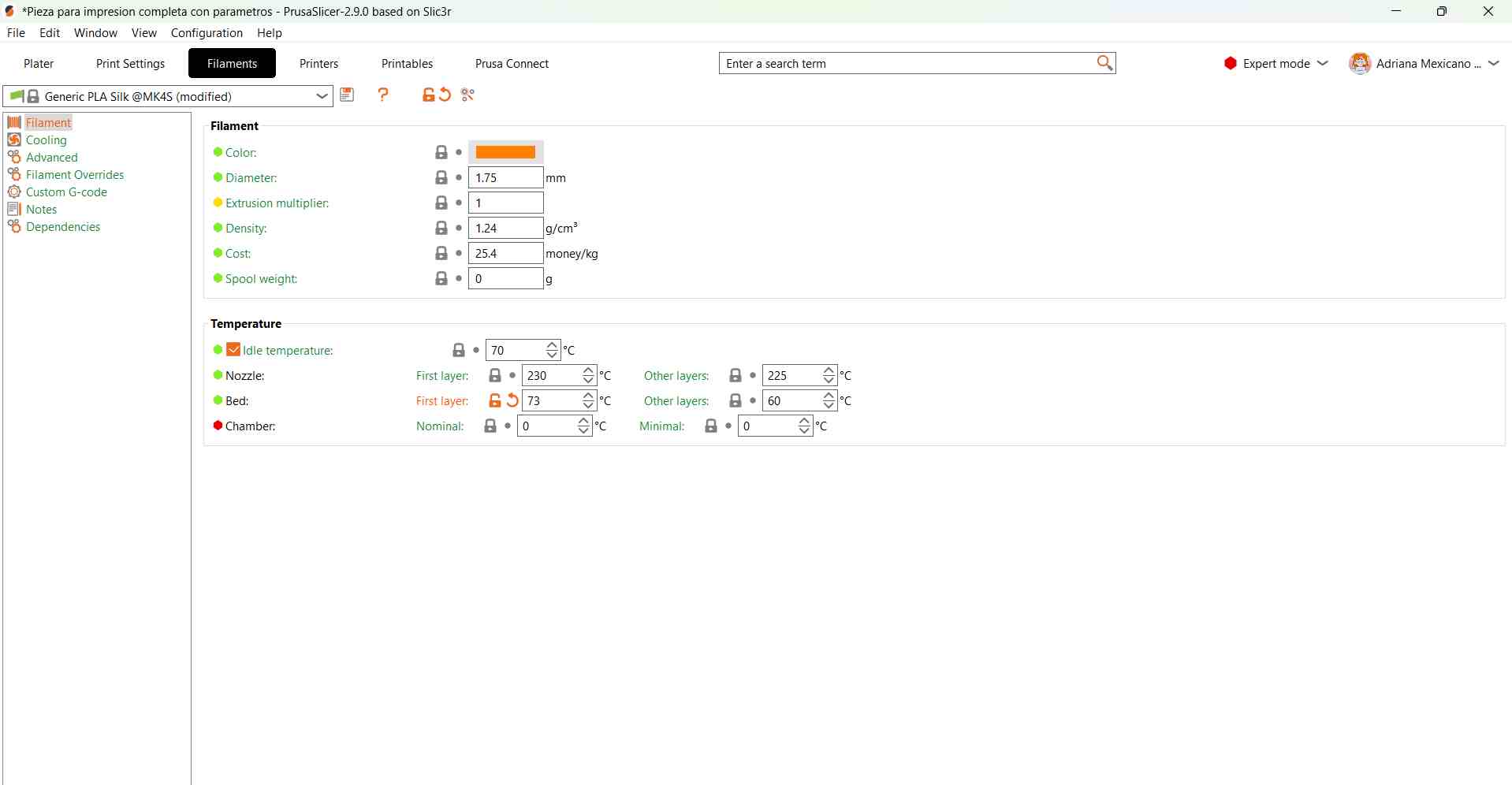Adjust Nozzle other layers spinner arrows

(x=829, y=375)
